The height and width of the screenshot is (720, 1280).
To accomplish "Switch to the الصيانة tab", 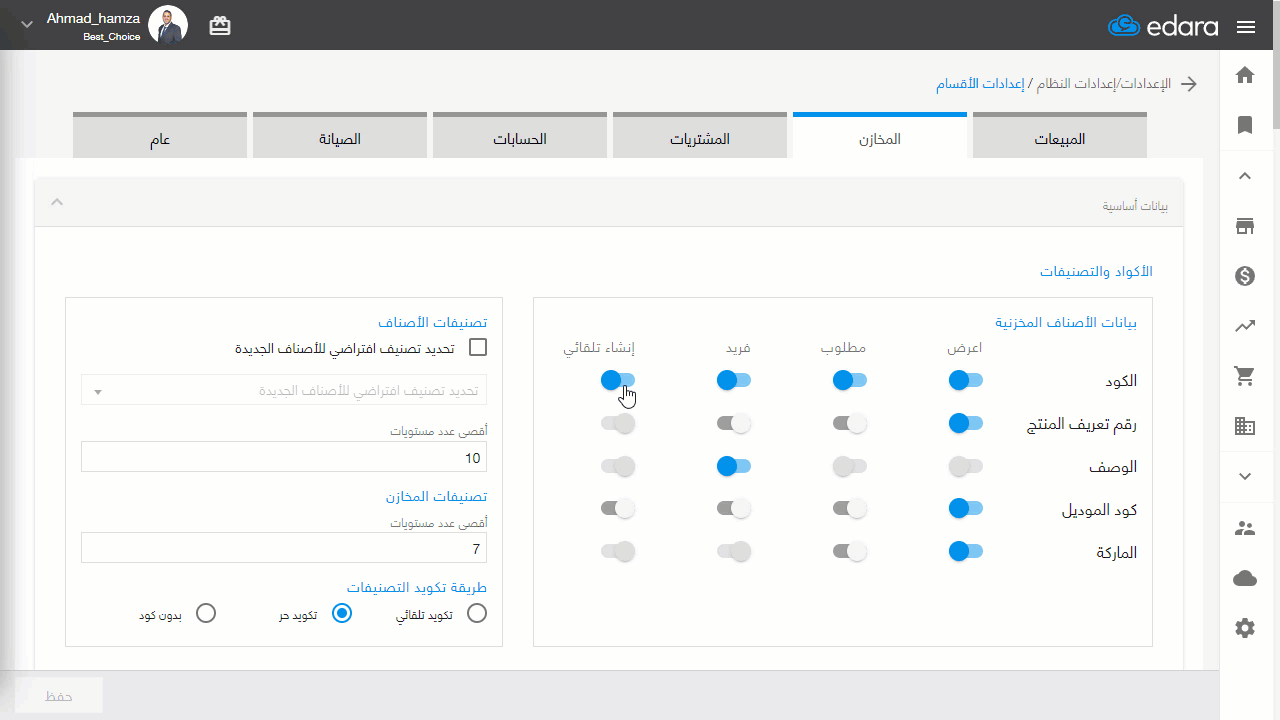I will pos(340,136).
